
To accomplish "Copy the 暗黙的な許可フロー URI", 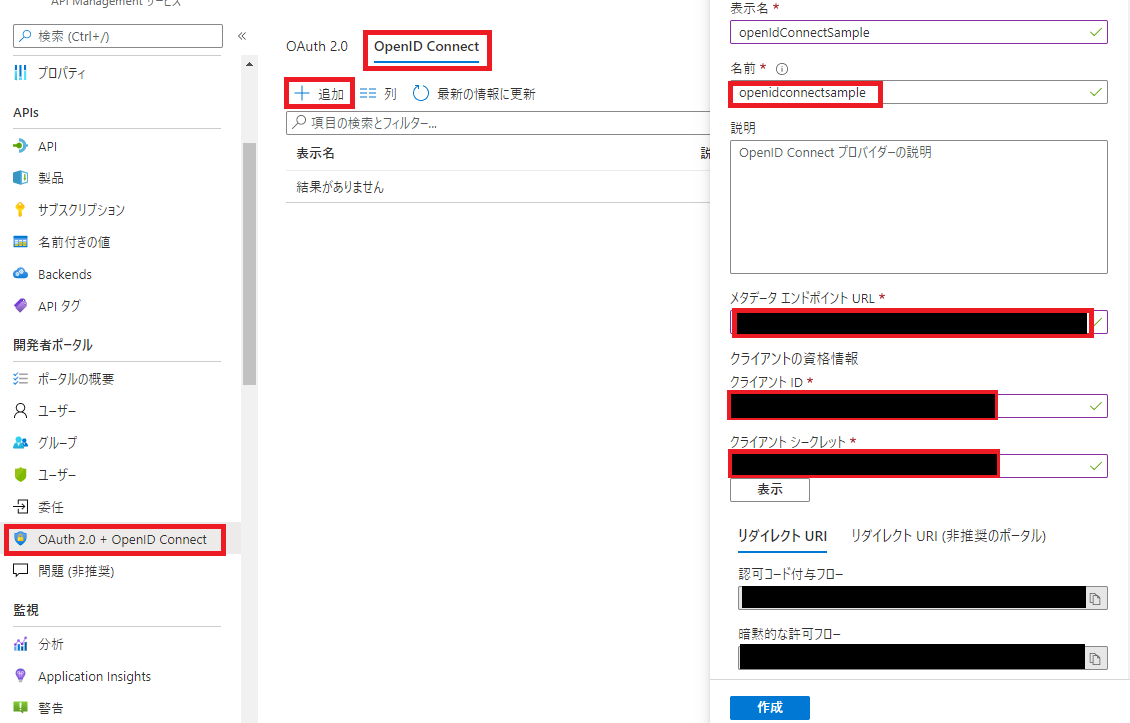I will point(1095,658).
